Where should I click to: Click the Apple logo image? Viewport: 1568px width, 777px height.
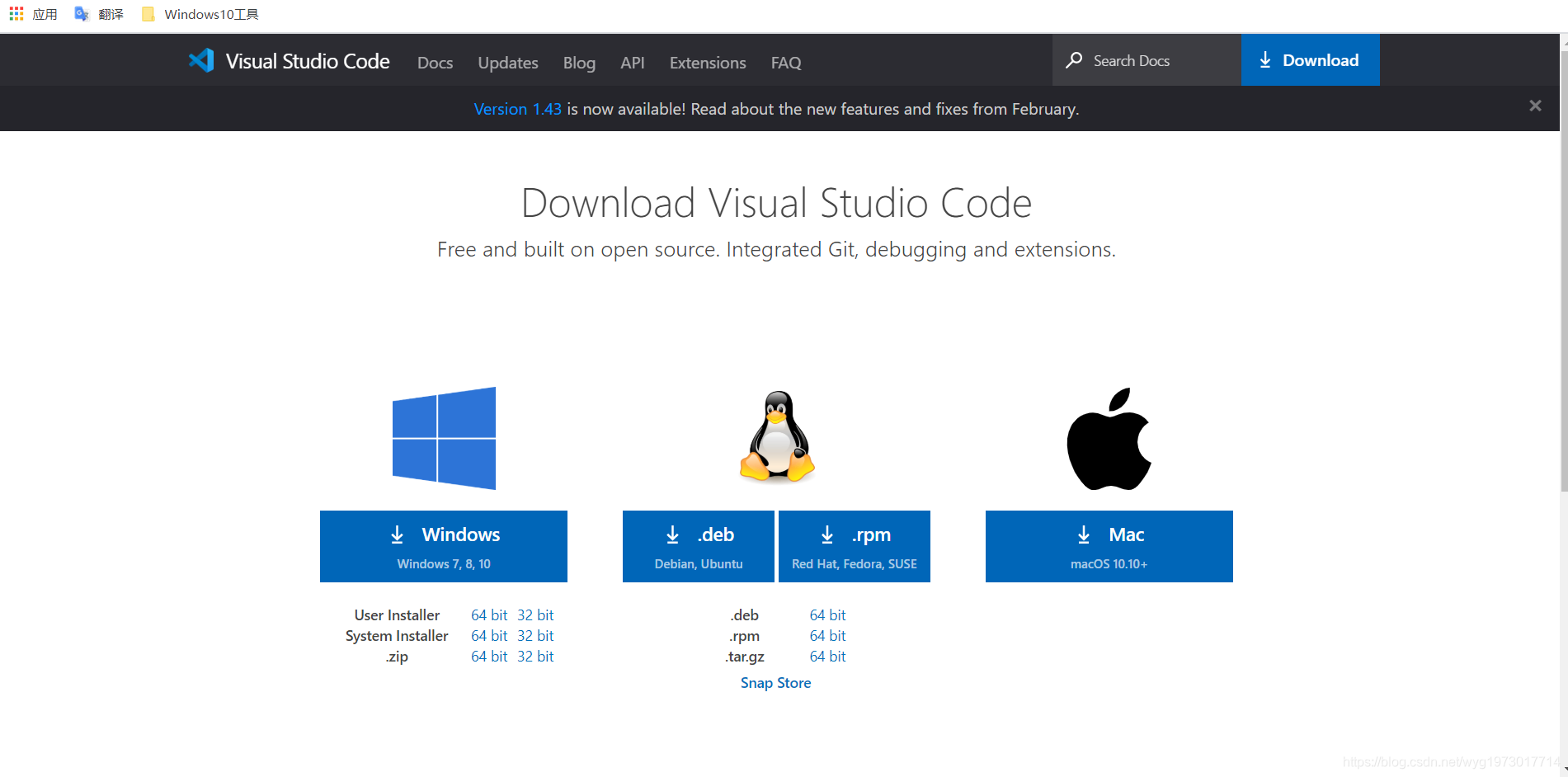(1109, 439)
